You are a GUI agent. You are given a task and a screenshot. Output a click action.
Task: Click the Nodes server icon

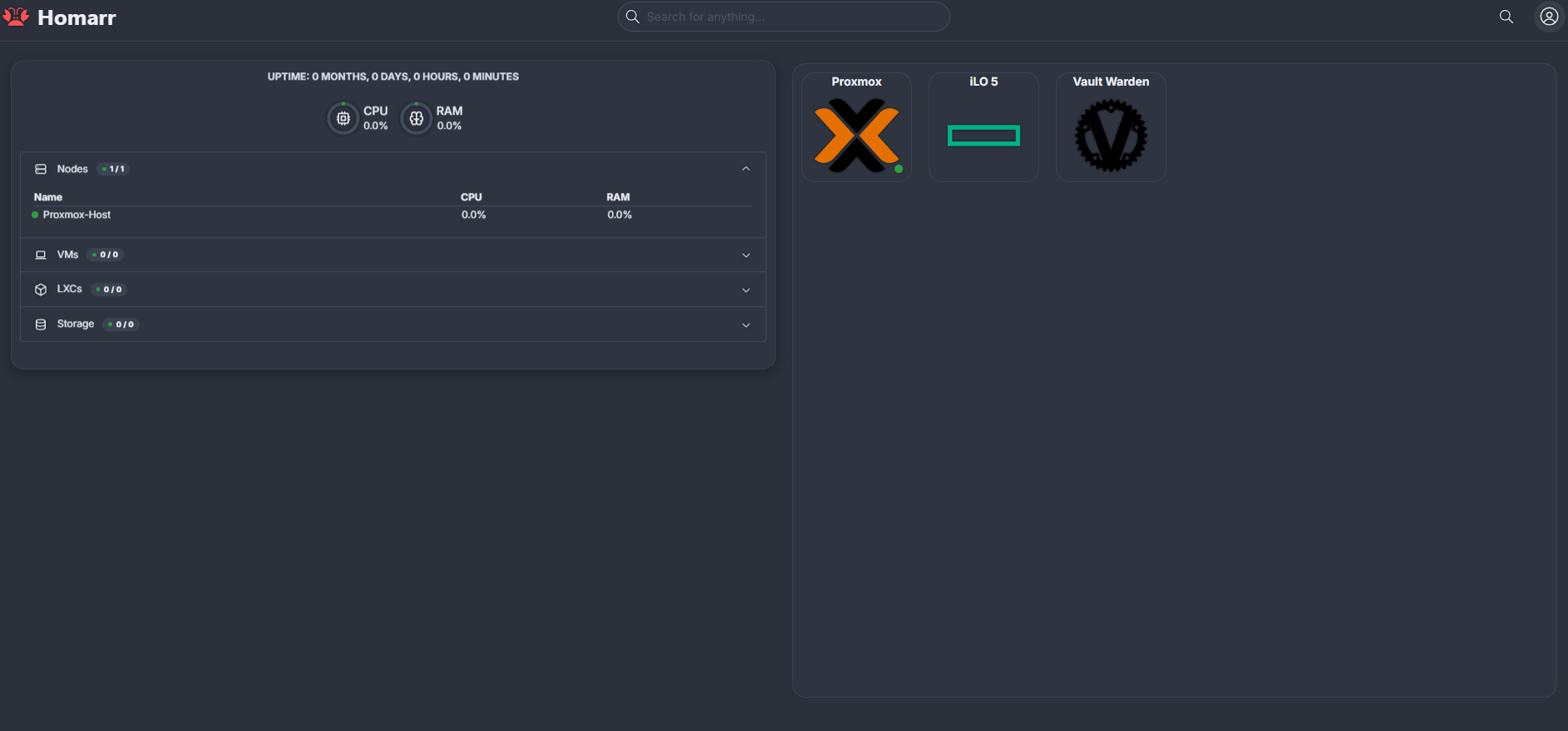click(41, 169)
